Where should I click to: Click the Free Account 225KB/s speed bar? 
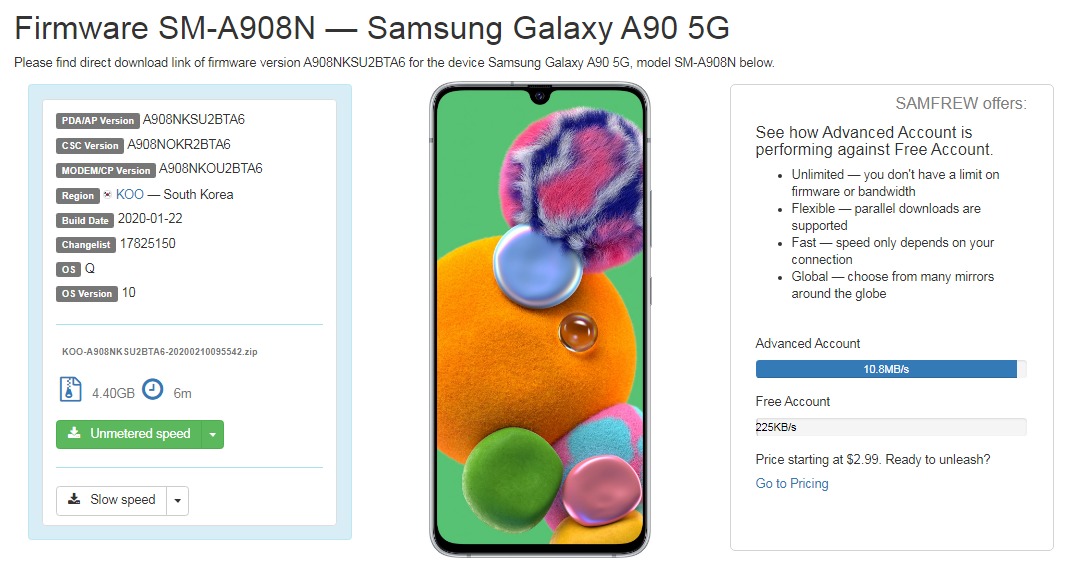coord(890,427)
